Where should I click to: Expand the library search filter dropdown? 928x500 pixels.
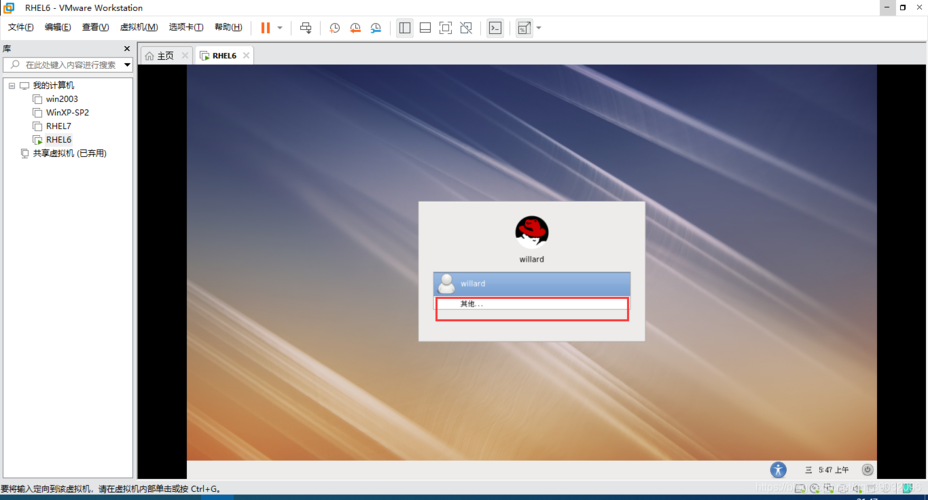click(x=127, y=65)
